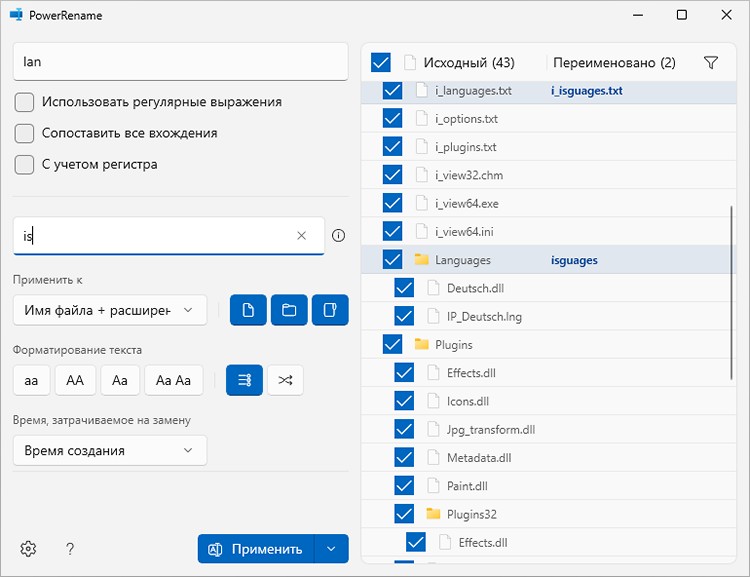Open settings via the gear icon

[28, 548]
